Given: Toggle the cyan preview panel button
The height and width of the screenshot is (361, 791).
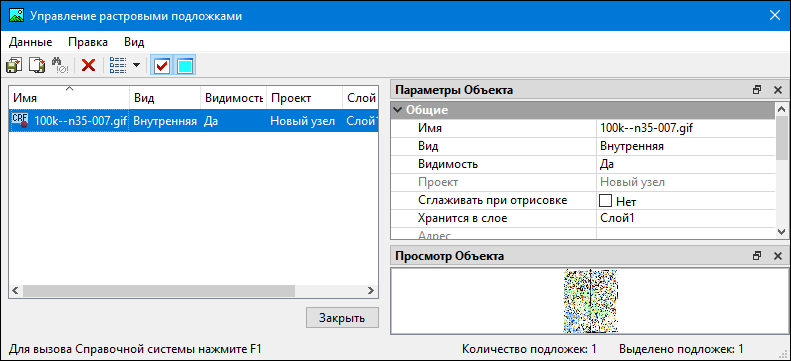Looking at the screenshot, I should click(185, 66).
